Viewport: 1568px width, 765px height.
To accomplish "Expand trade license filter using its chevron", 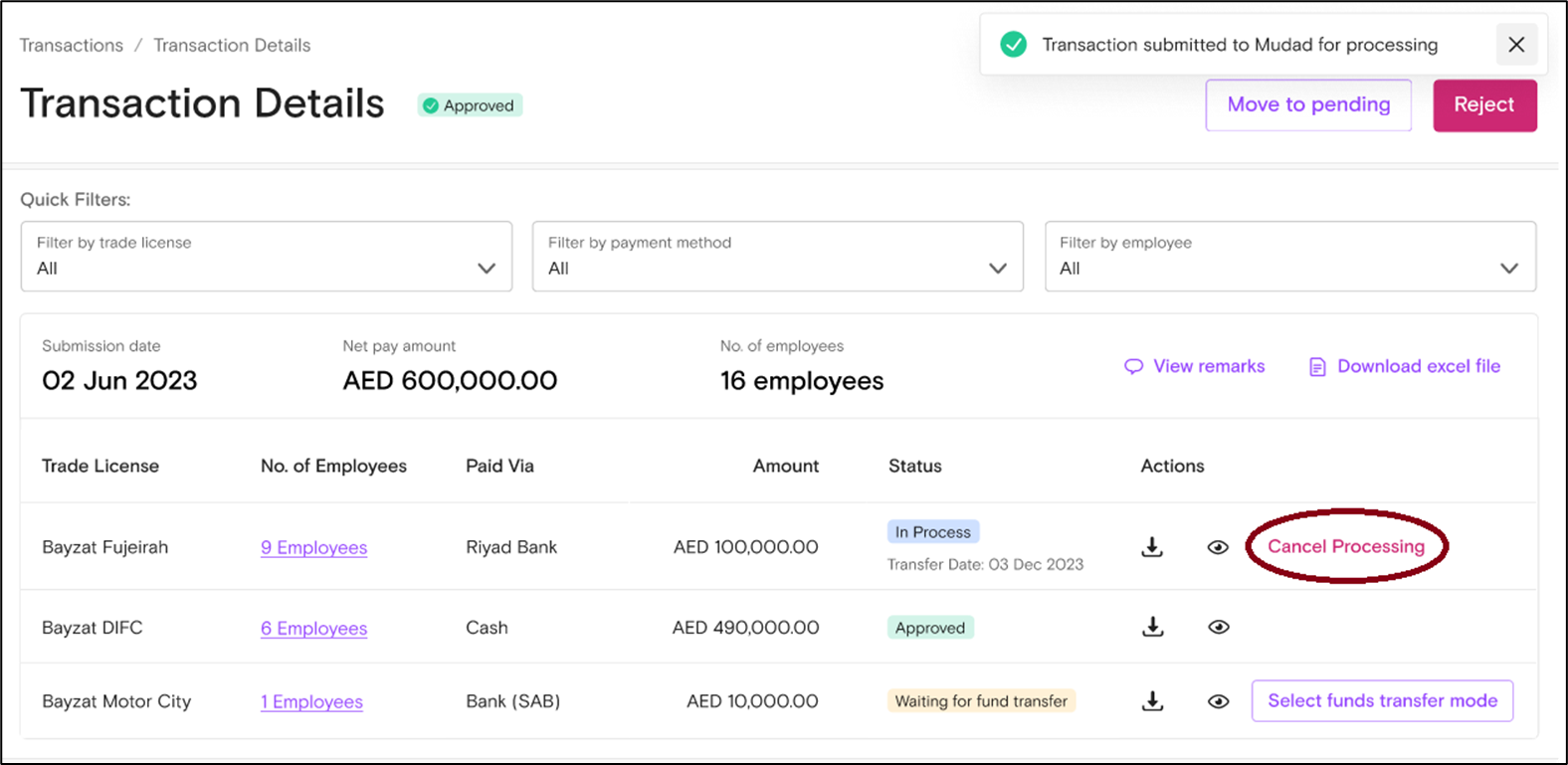I will pyautogui.click(x=487, y=269).
